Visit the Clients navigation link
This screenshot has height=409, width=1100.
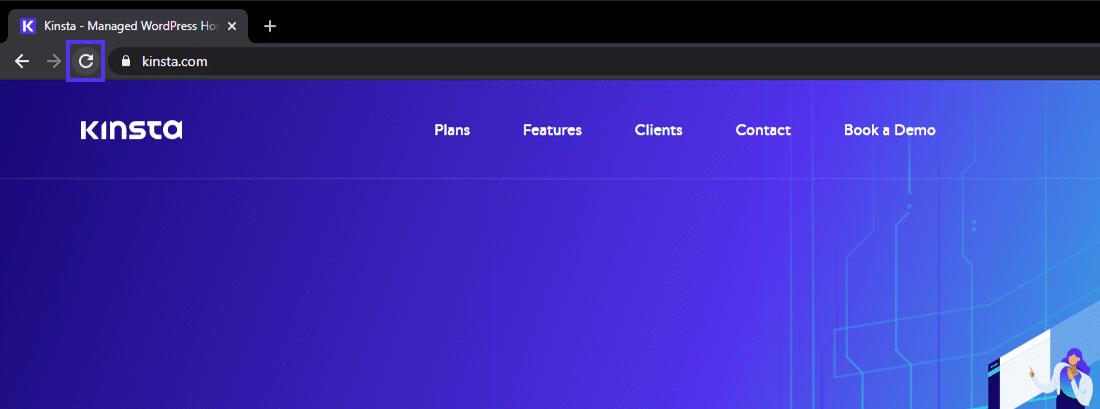point(658,130)
